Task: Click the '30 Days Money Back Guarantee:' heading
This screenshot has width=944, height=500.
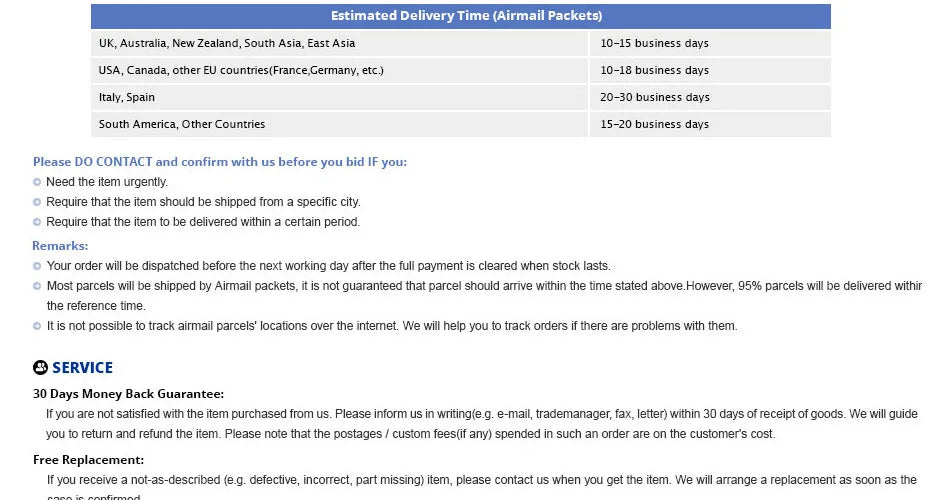Action: pos(128,394)
